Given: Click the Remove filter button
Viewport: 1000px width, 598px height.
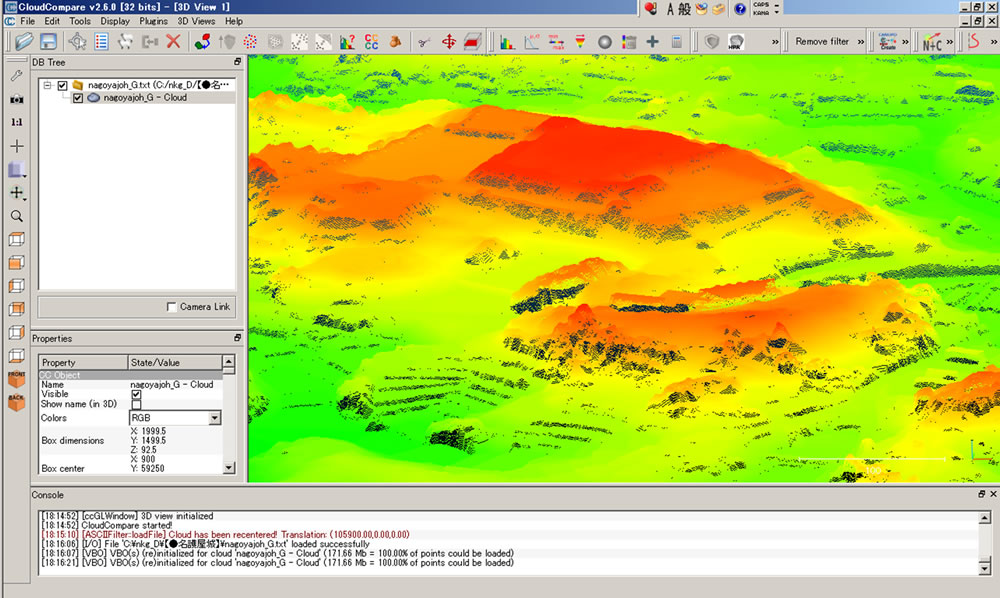Looking at the screenshot, I should tap(821, 41).
